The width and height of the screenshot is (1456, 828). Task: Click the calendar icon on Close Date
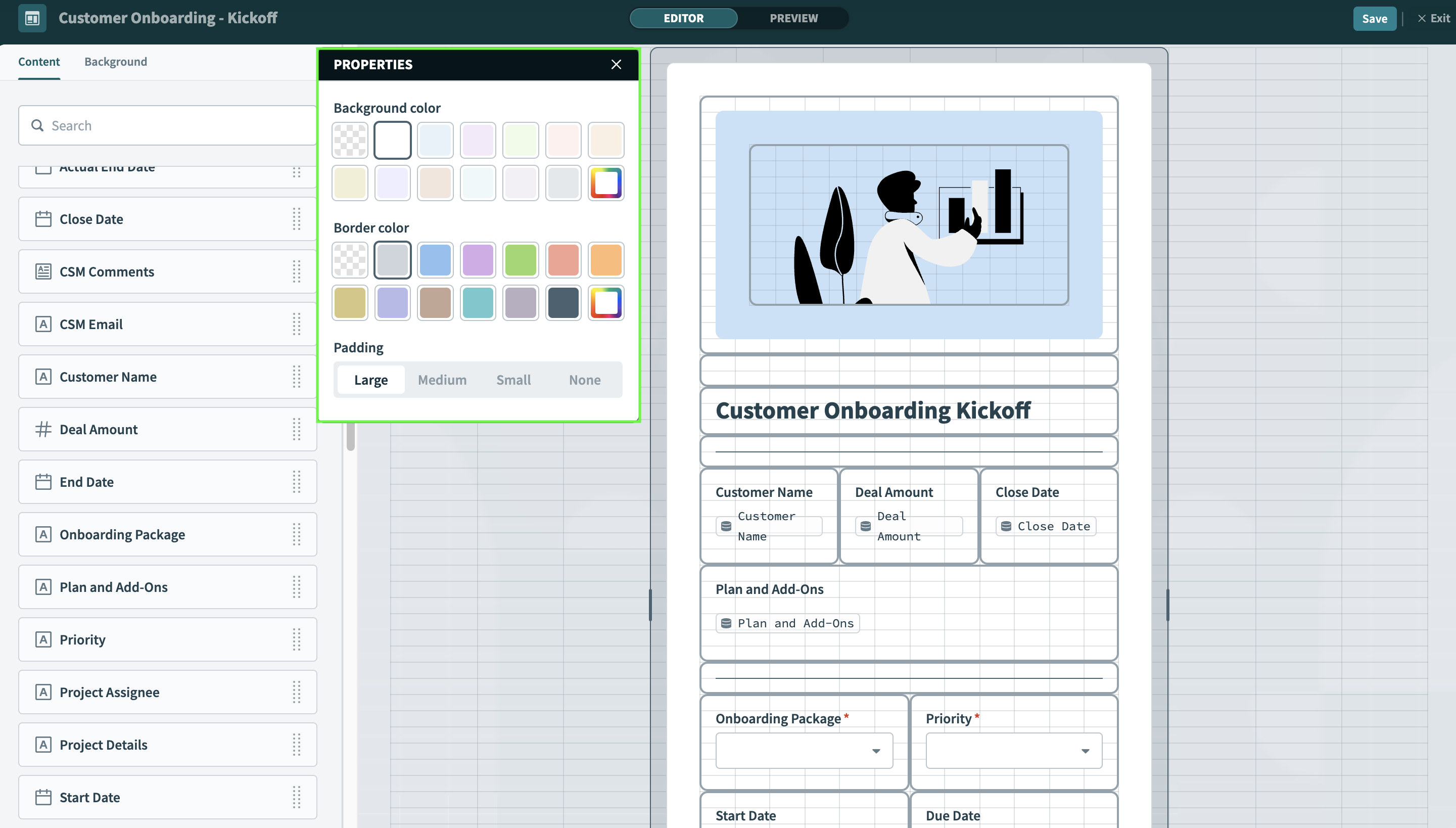pyautogui.click(x=43, y=219)
